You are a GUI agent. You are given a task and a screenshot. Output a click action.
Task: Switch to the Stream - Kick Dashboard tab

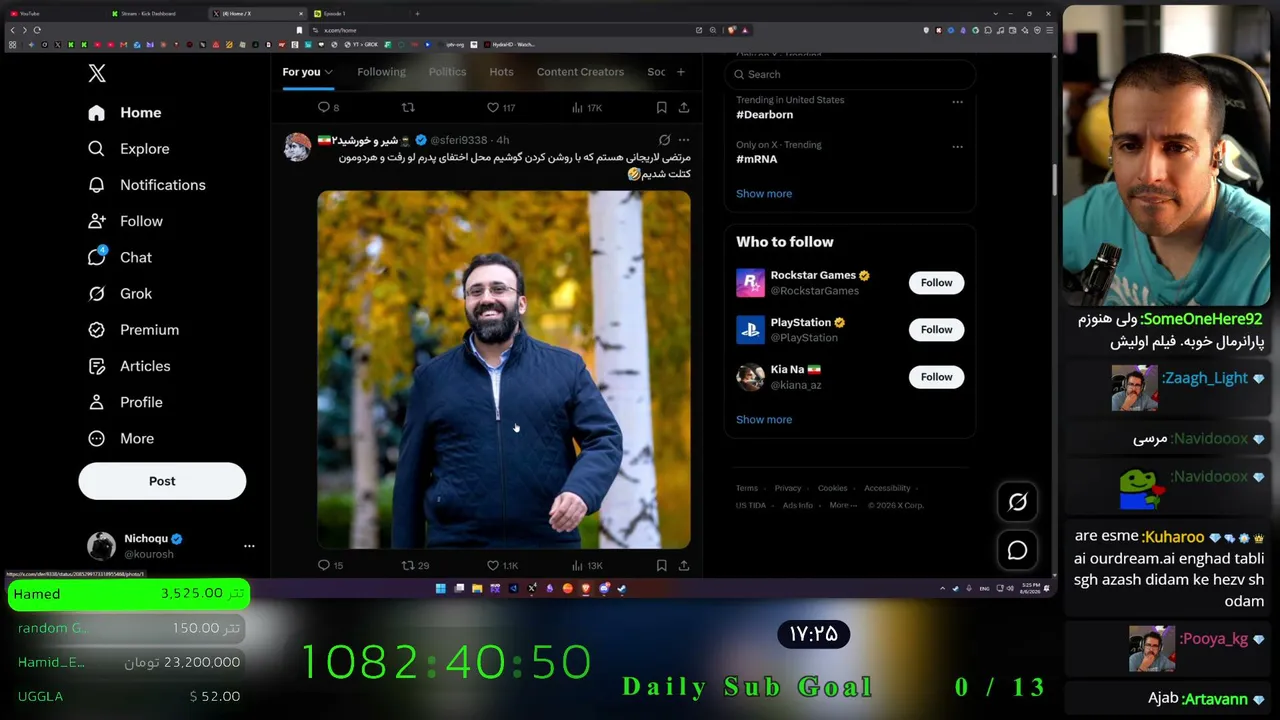(155, 13)
